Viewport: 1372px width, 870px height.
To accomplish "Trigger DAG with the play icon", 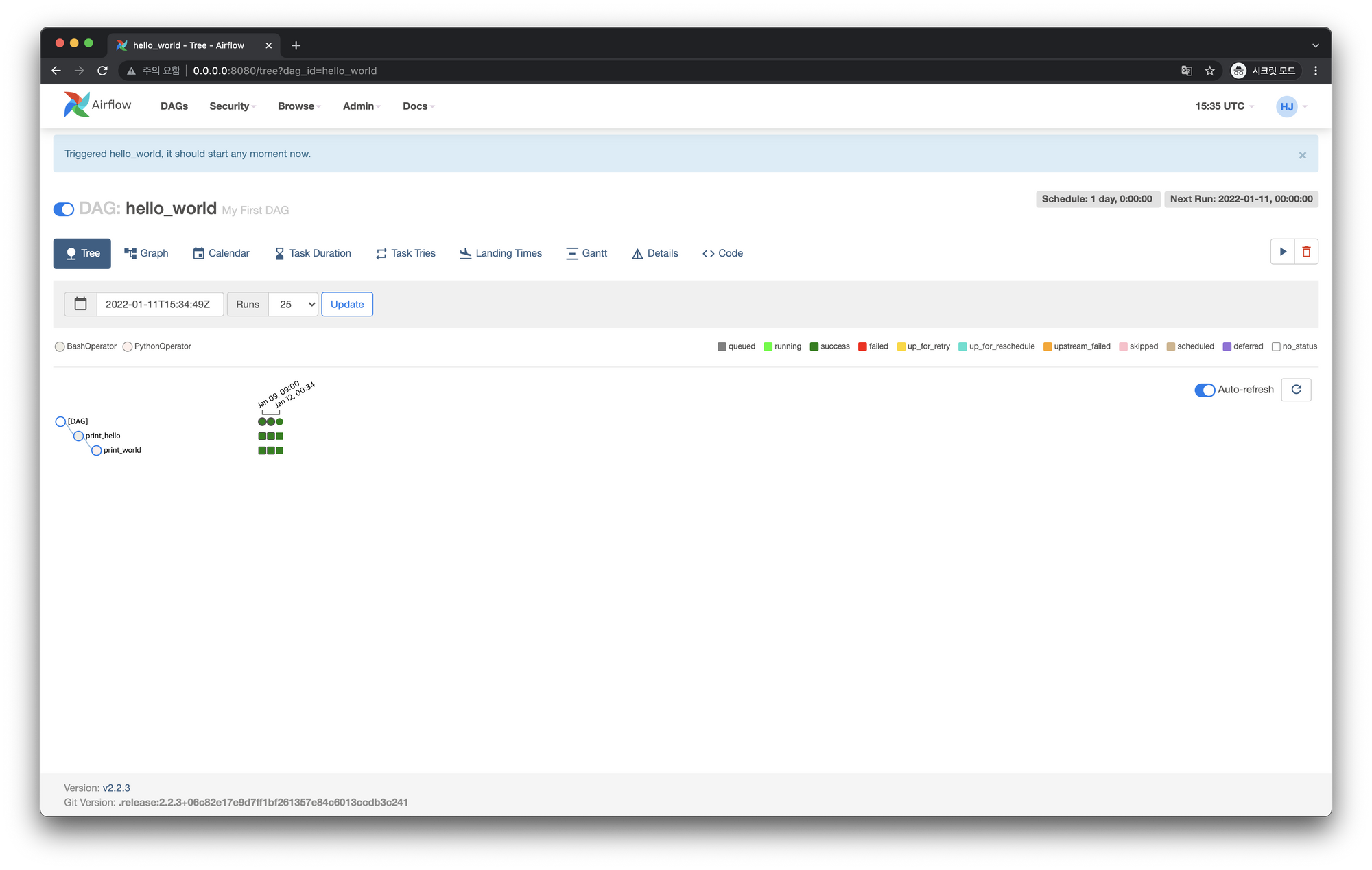I will pyautogui.click(x=1282, y=252).
